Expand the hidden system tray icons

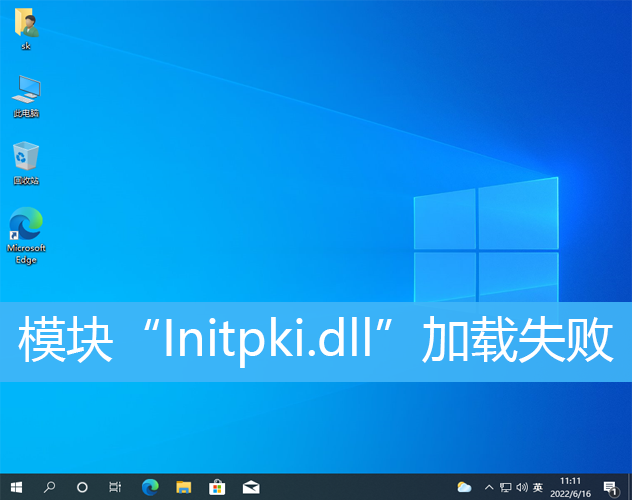489,487
